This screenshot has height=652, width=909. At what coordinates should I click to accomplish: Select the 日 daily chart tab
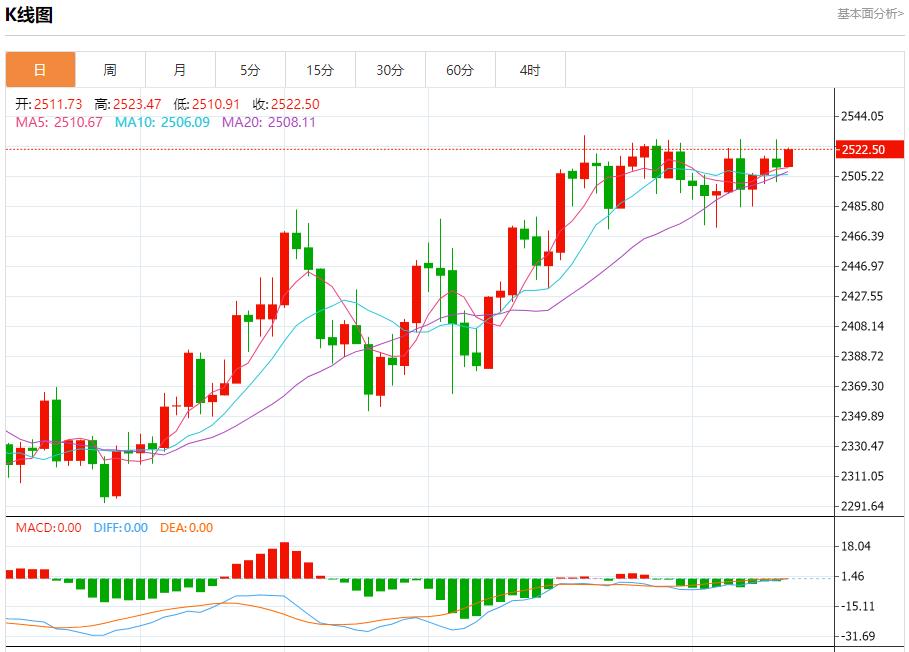coord(40,70)
